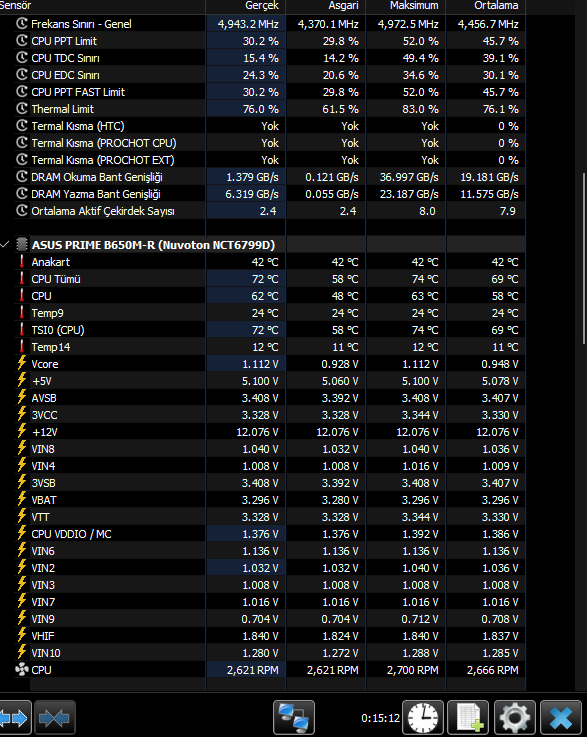Click the clock icon of DRAM Okuma Bant Genişliği
Image resolution: width=587 pixels, height=737 pixels.
tap(22, 177)
